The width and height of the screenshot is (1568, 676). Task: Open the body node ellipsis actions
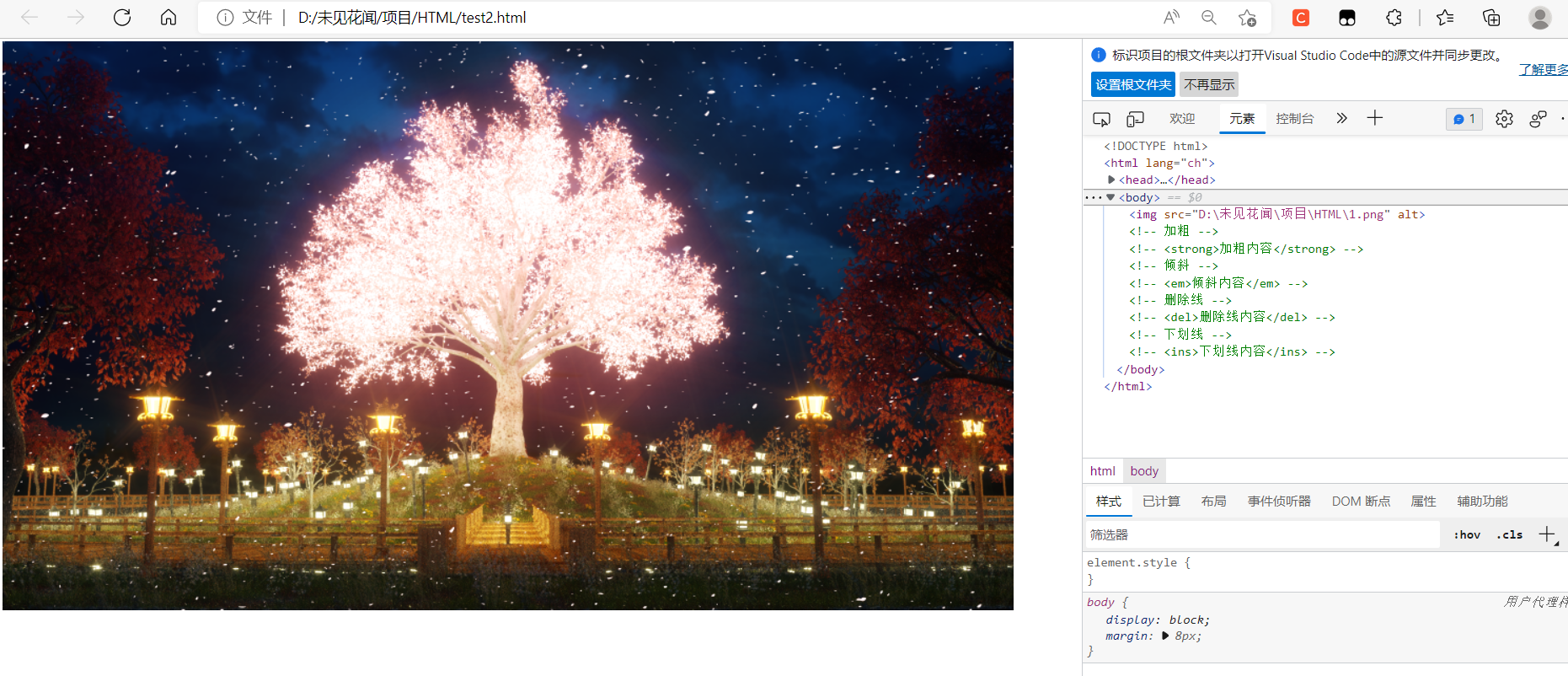(1093, 197)
